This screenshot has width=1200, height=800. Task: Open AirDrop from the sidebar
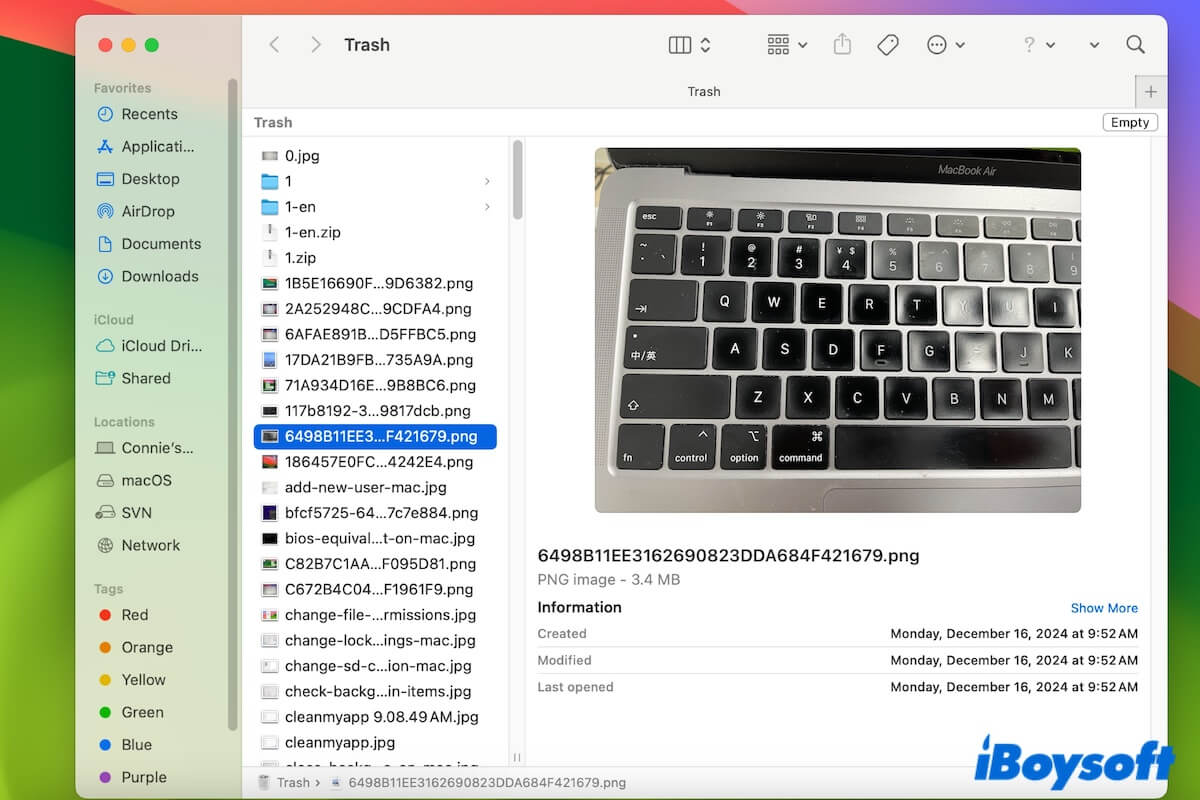pyautogui.click(x=147, y=211)
